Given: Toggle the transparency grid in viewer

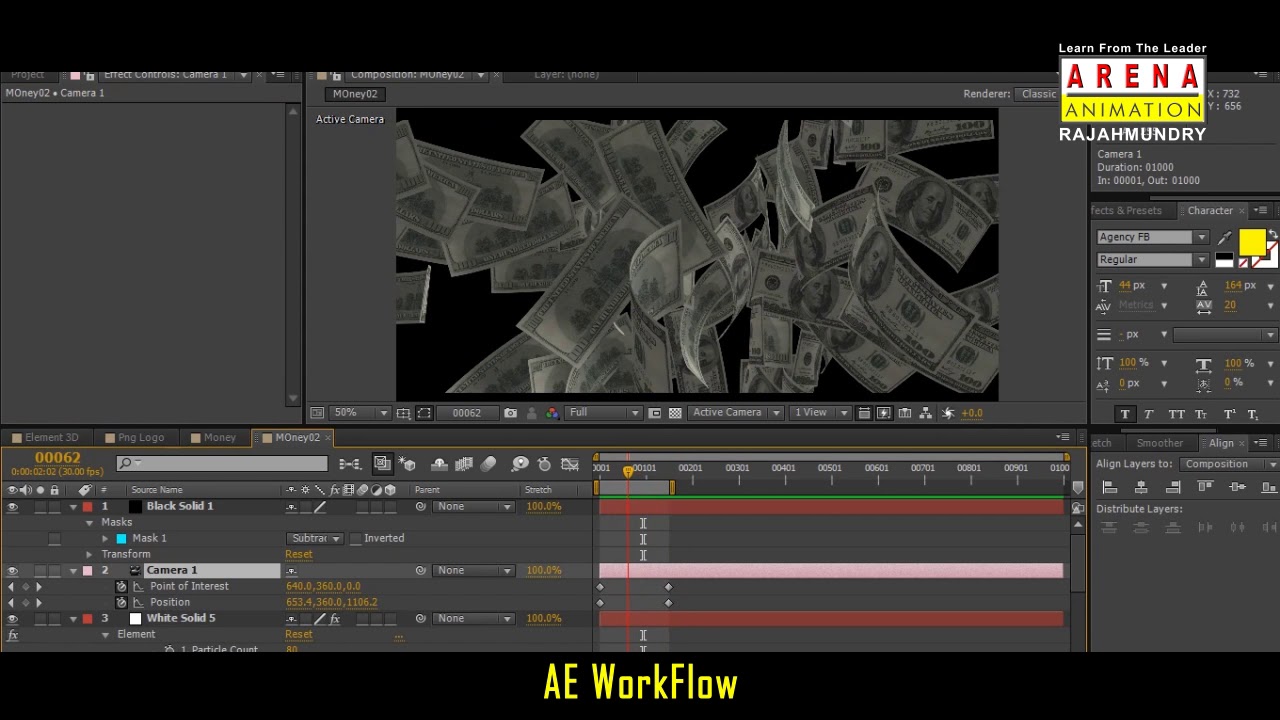Looking at the screenshot, I should tap(675, 413).
